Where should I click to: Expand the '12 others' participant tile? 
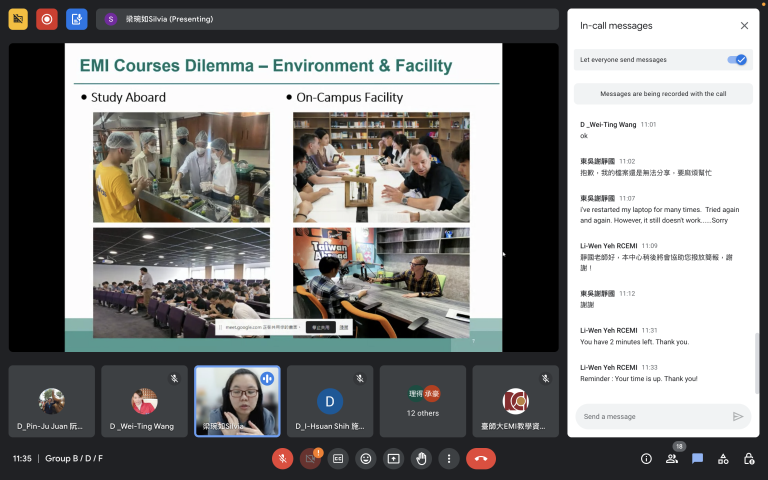coord(423,401)
